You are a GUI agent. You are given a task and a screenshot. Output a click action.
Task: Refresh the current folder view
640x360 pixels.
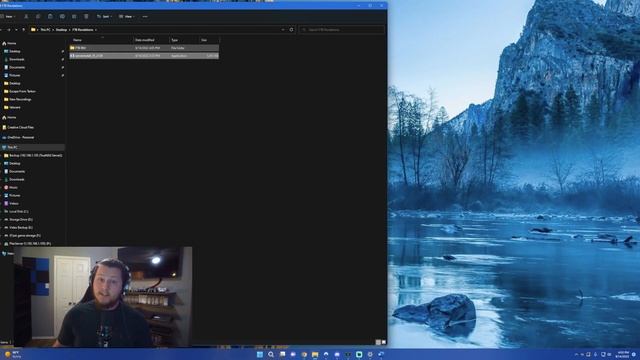(x=291, y=30)
